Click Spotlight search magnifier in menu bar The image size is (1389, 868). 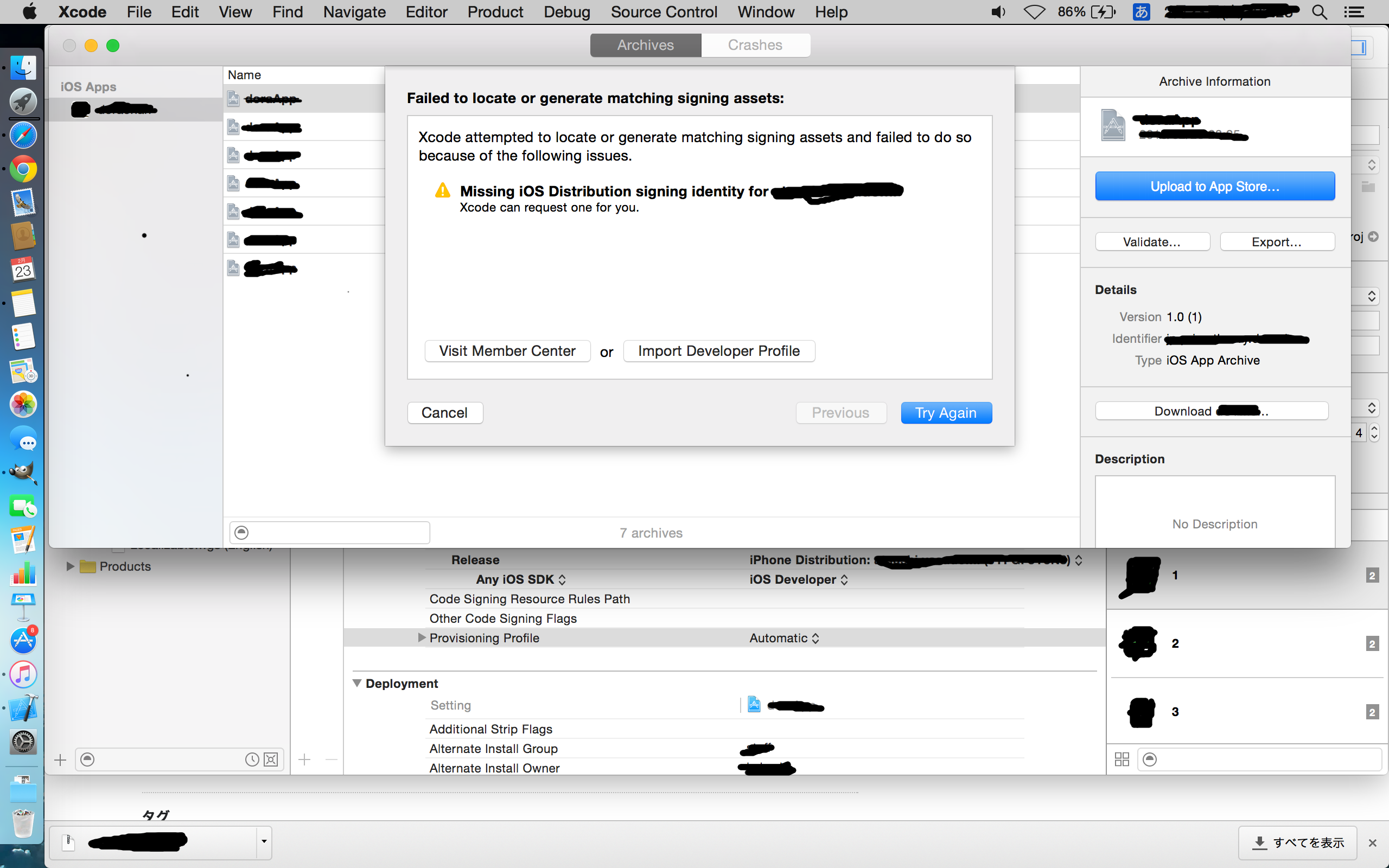pyautogui.click(x=1320, y=12)
